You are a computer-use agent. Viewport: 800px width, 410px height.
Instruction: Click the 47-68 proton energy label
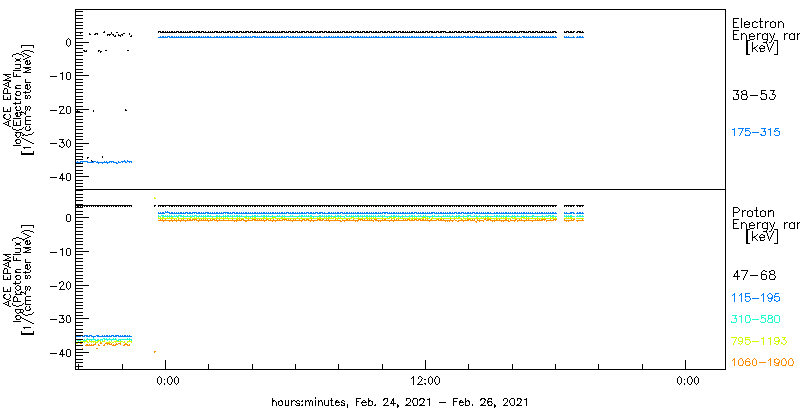[x=754, y=276]
